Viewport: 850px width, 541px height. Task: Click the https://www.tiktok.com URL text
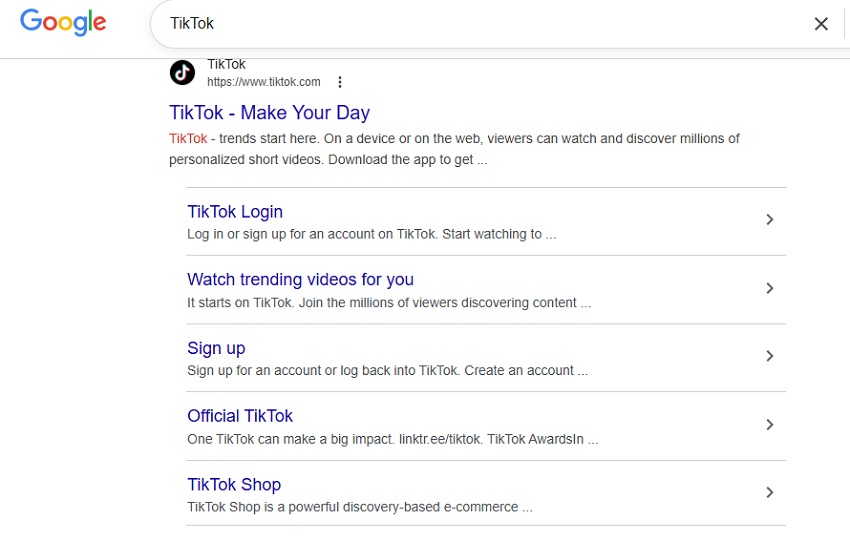[x=263, y=82]
